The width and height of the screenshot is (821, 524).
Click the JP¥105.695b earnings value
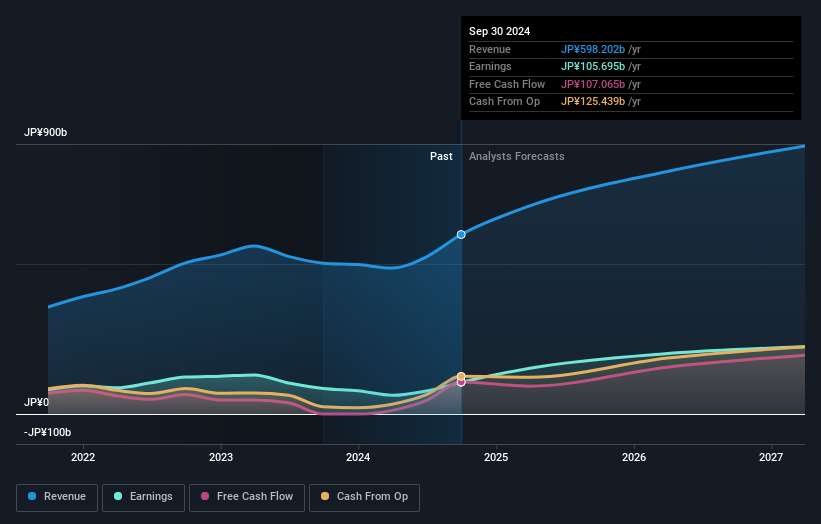(x=593, y=66)
